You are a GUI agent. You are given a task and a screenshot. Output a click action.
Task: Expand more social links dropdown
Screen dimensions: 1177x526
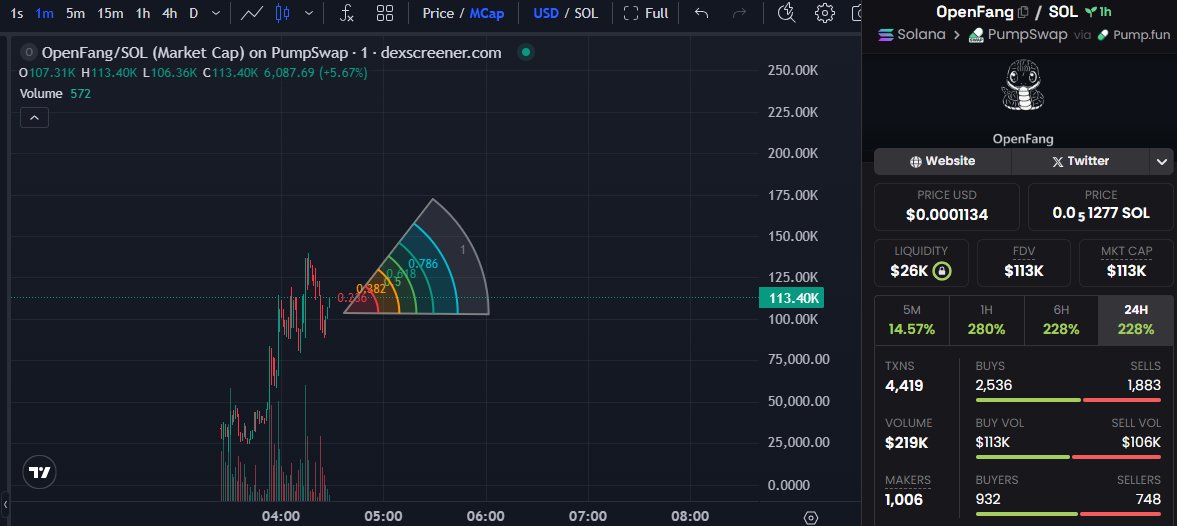1161,161
